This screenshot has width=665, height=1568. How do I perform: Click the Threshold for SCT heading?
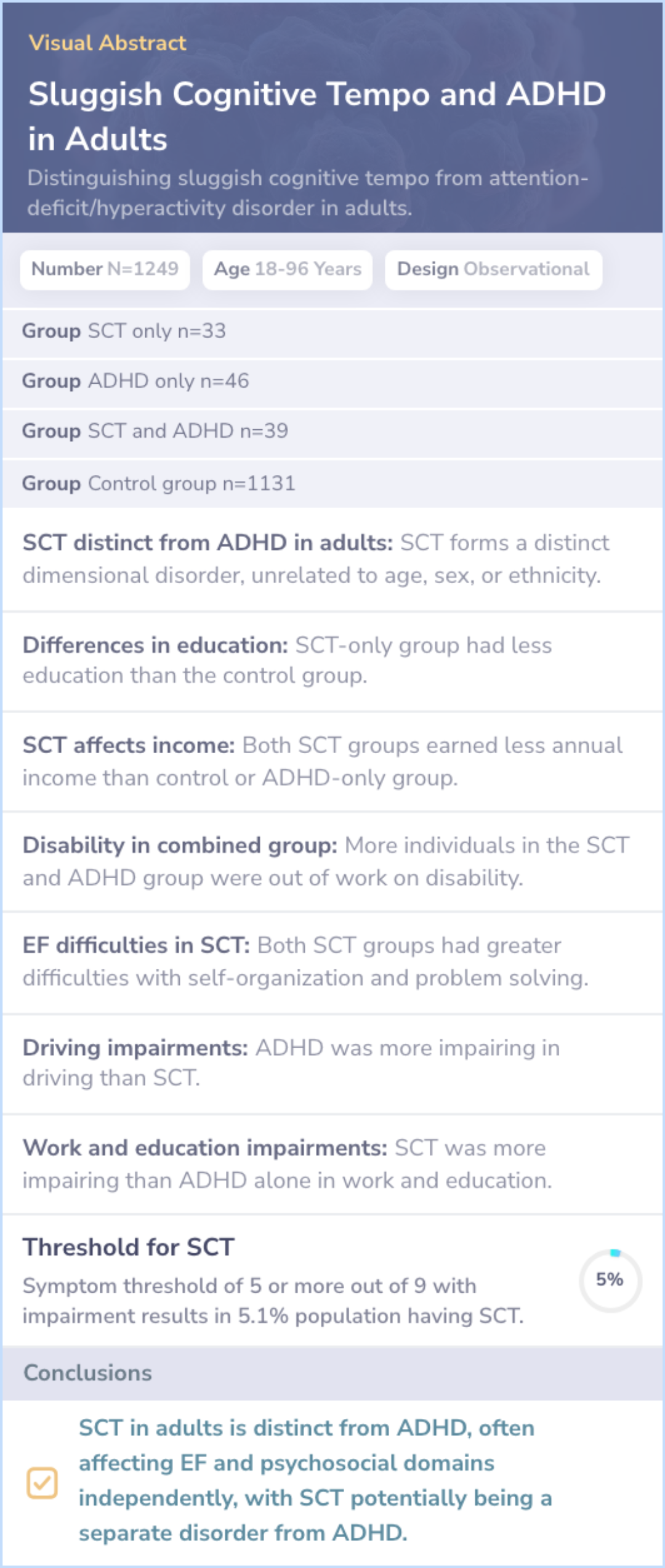pos(129,1247)
